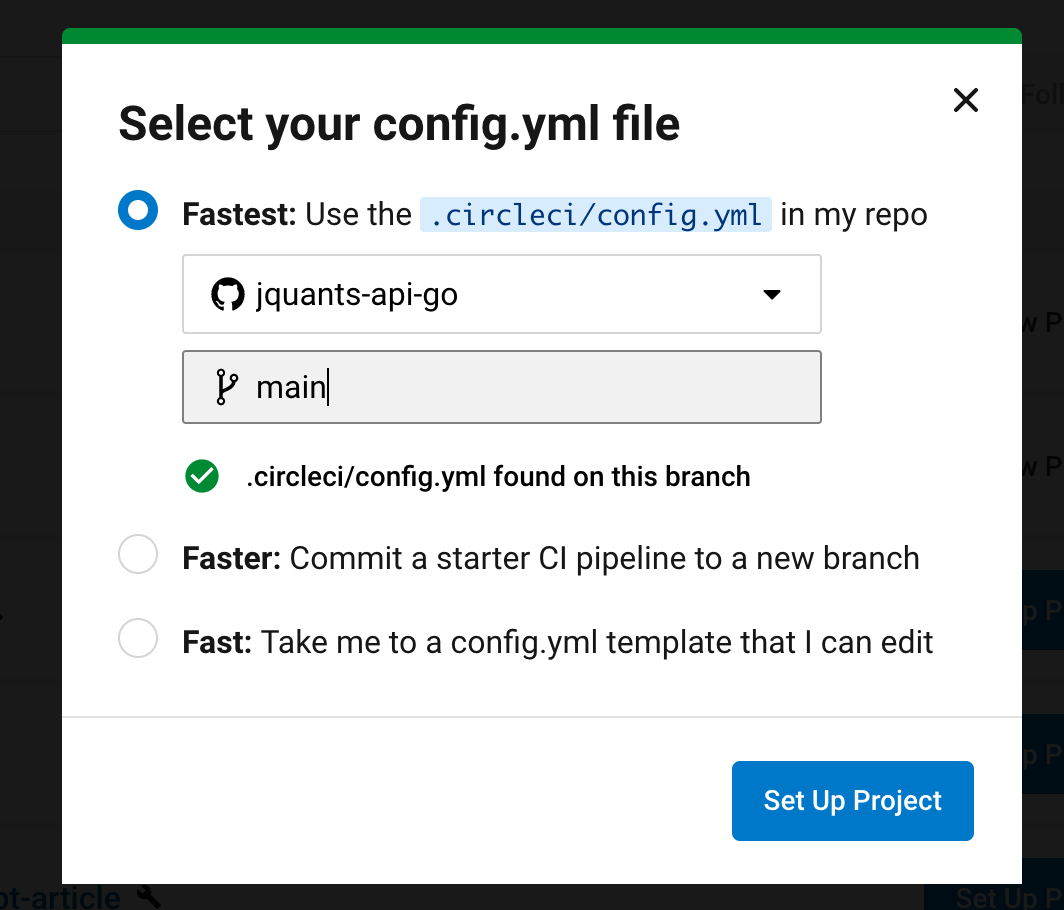
Task: Select the Fastest radio button
Action: (138, 211)
